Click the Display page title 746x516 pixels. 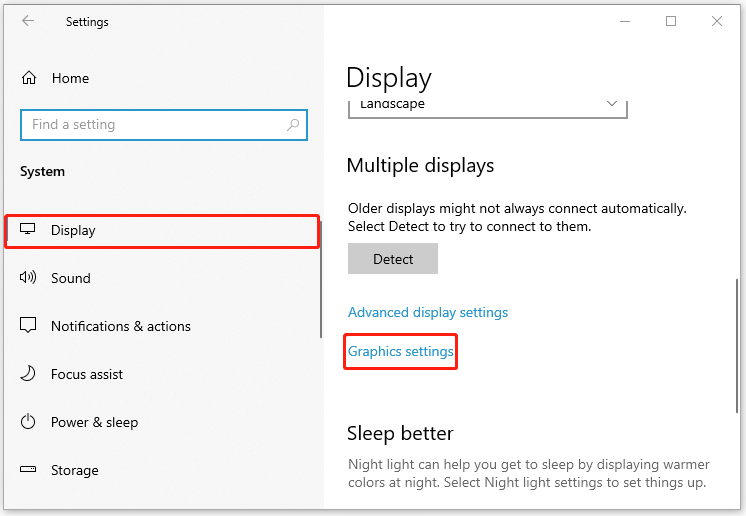click(x=389, y=78)
